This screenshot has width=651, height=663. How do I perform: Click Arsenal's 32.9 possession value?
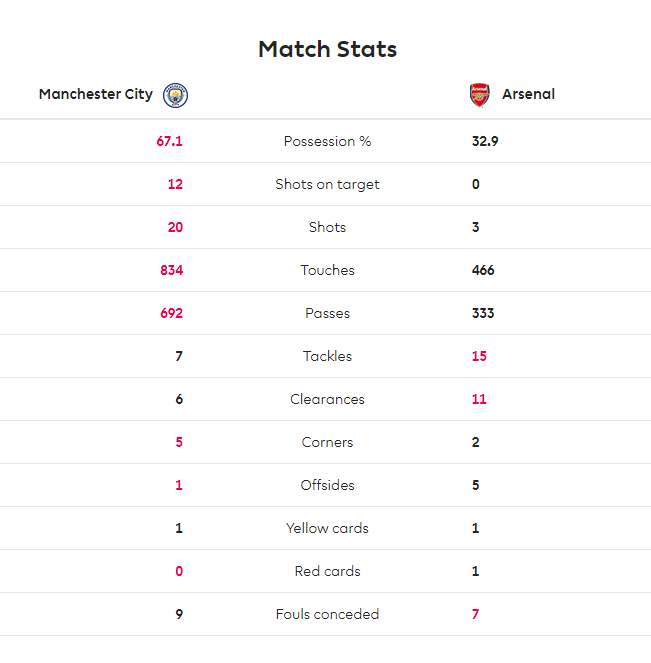(x=485, y=141)
